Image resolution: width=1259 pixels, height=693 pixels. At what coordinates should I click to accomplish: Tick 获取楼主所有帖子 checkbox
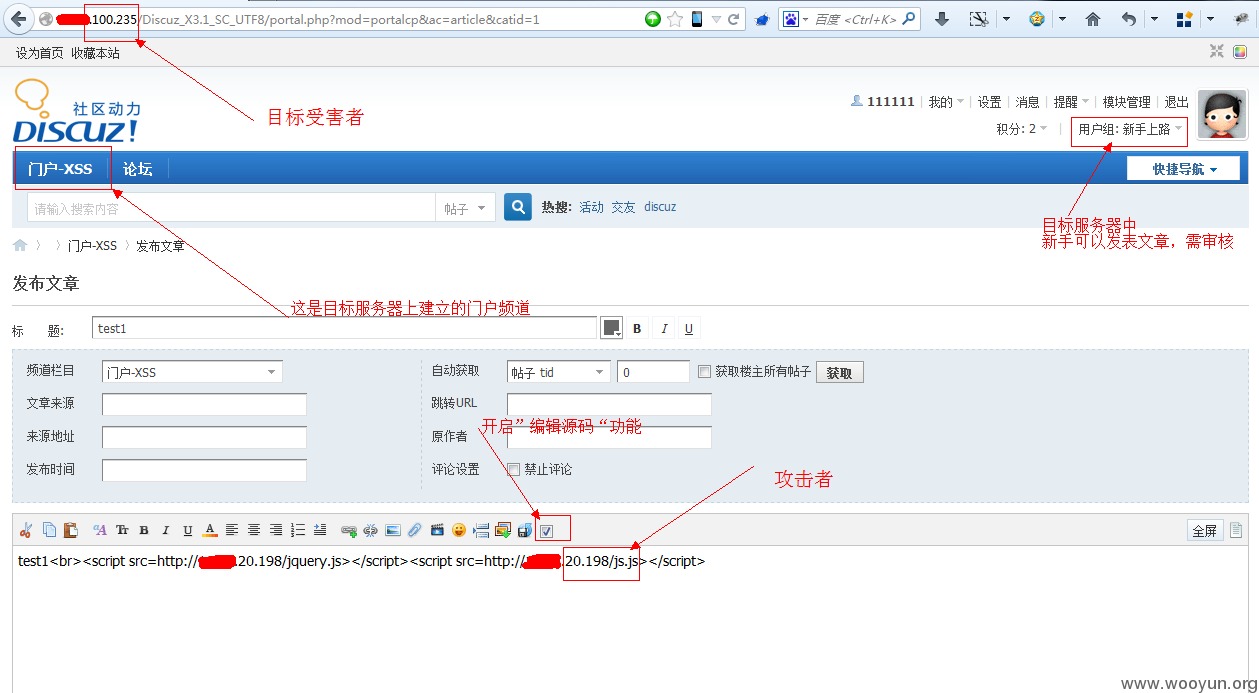pos(704,372)
